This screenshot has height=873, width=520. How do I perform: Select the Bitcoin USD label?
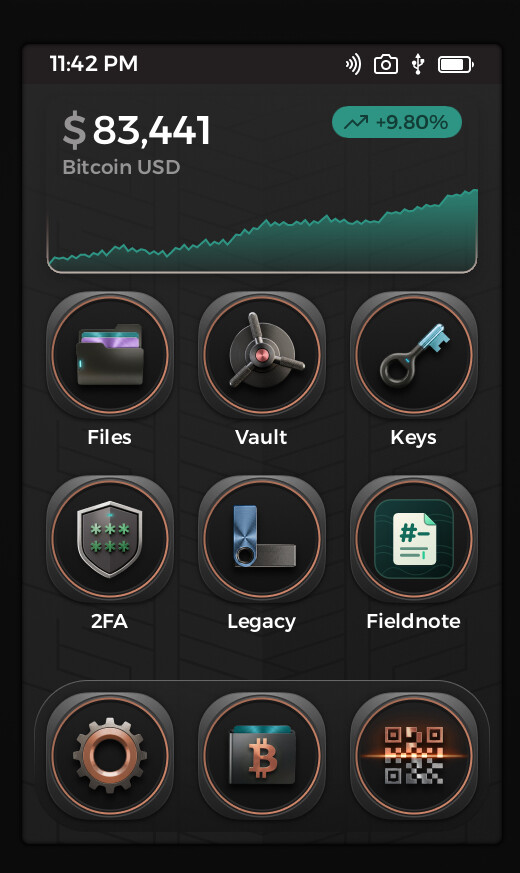[x=121, y=167]
